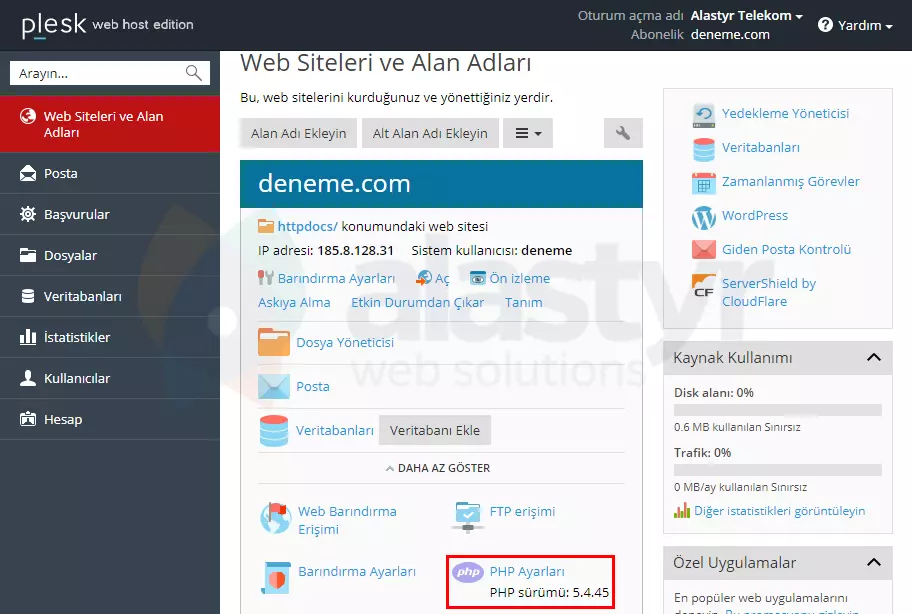Open Web Barındırma Erişimi link

point(347,520)
